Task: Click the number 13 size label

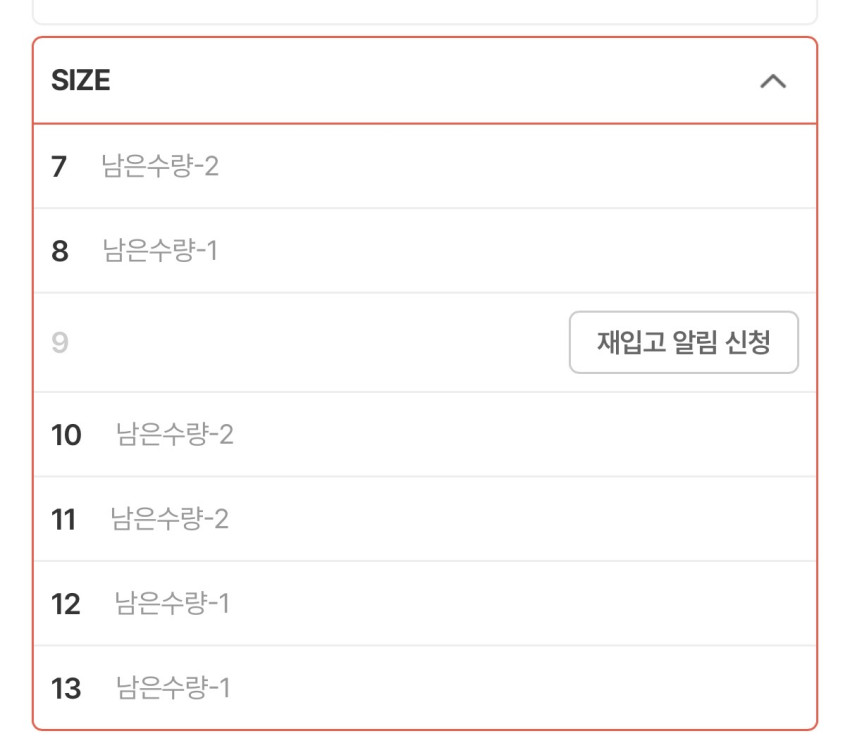Action: pos(66,688)
